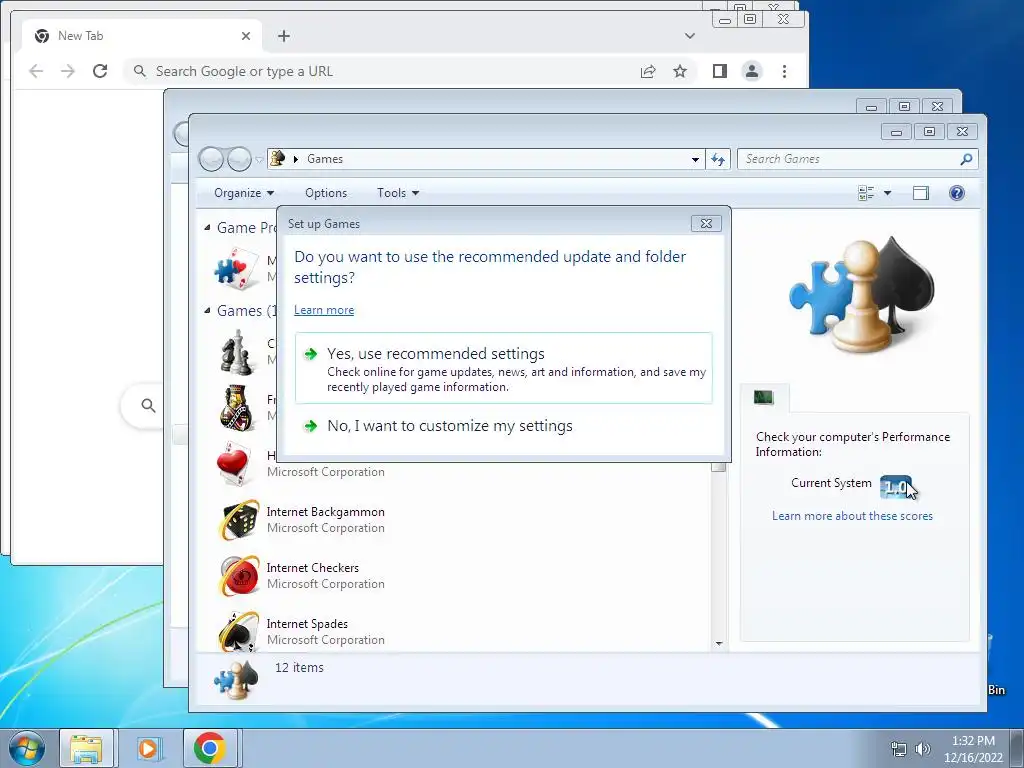This screenshot has width=1024, height=768.
Task: Click the Chrome forward arrow
Action: tap(68, 71)
